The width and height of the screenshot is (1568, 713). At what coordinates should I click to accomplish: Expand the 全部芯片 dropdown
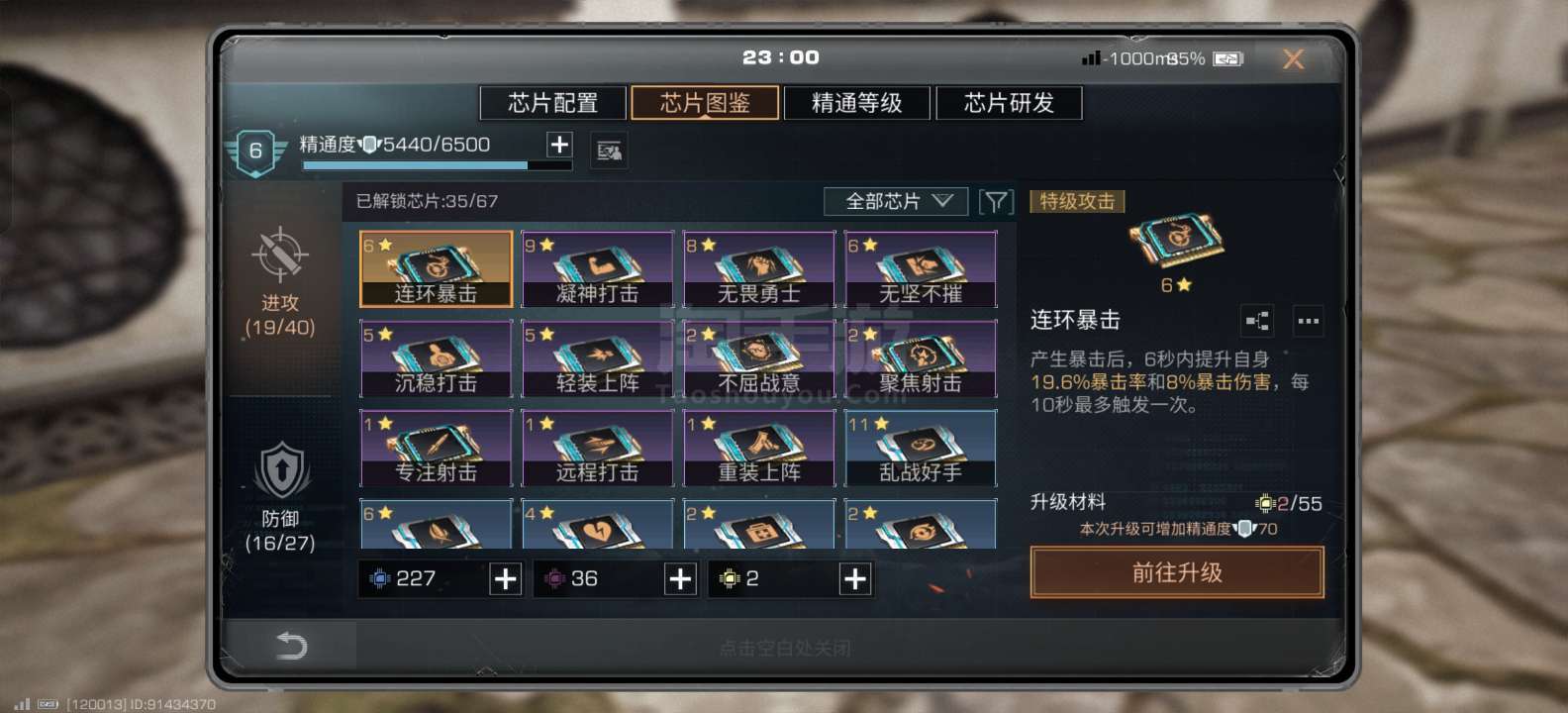[x=897, y=202]
